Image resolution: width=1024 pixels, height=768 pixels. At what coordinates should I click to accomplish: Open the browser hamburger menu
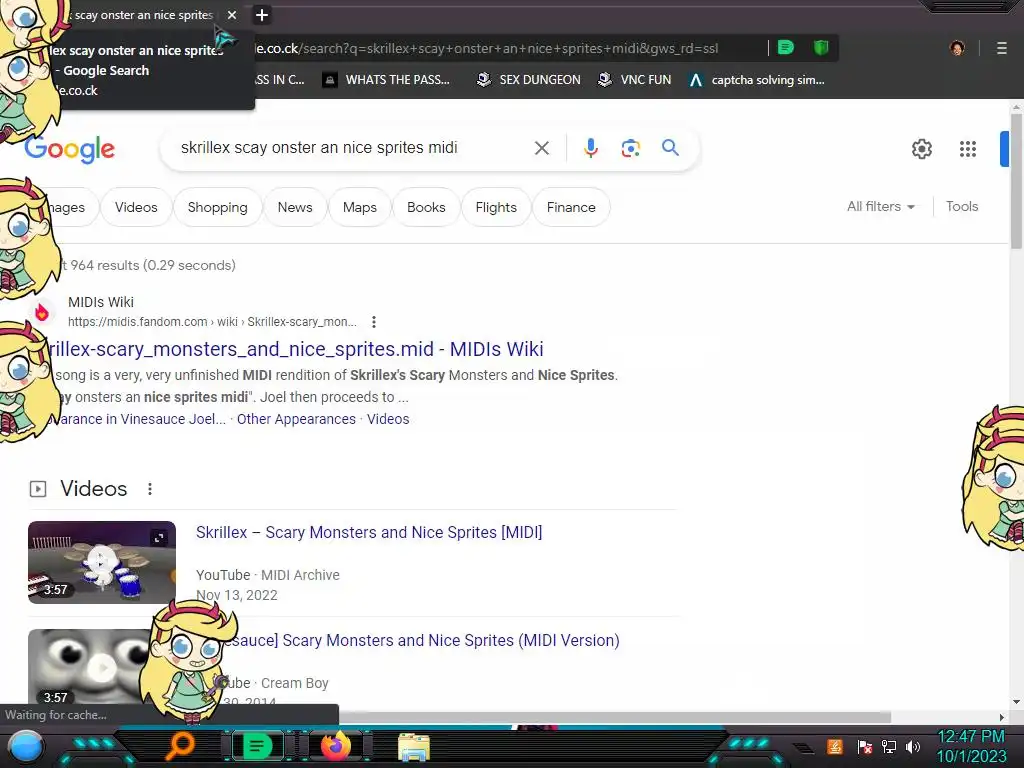(1001, 48)
